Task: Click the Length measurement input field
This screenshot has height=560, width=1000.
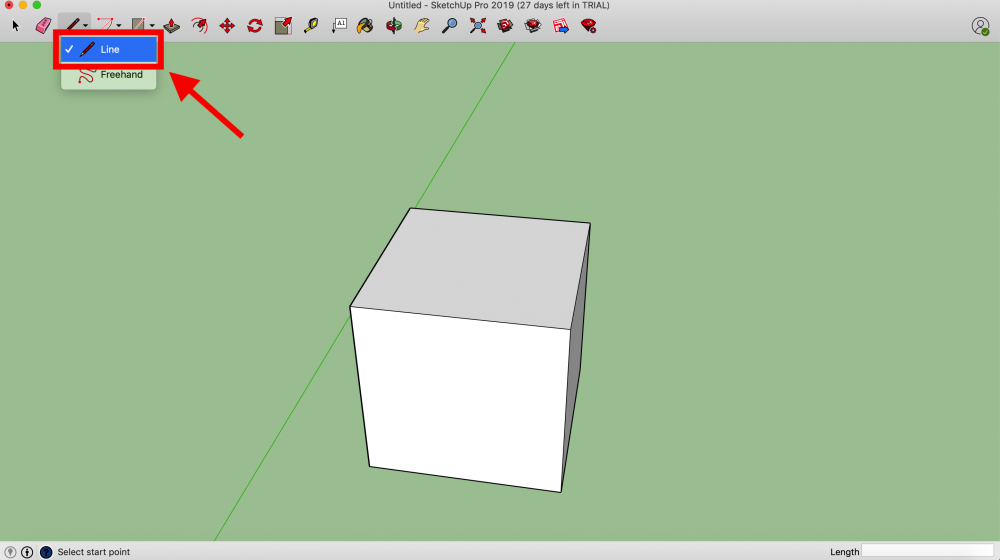Action: pos(927,551)
